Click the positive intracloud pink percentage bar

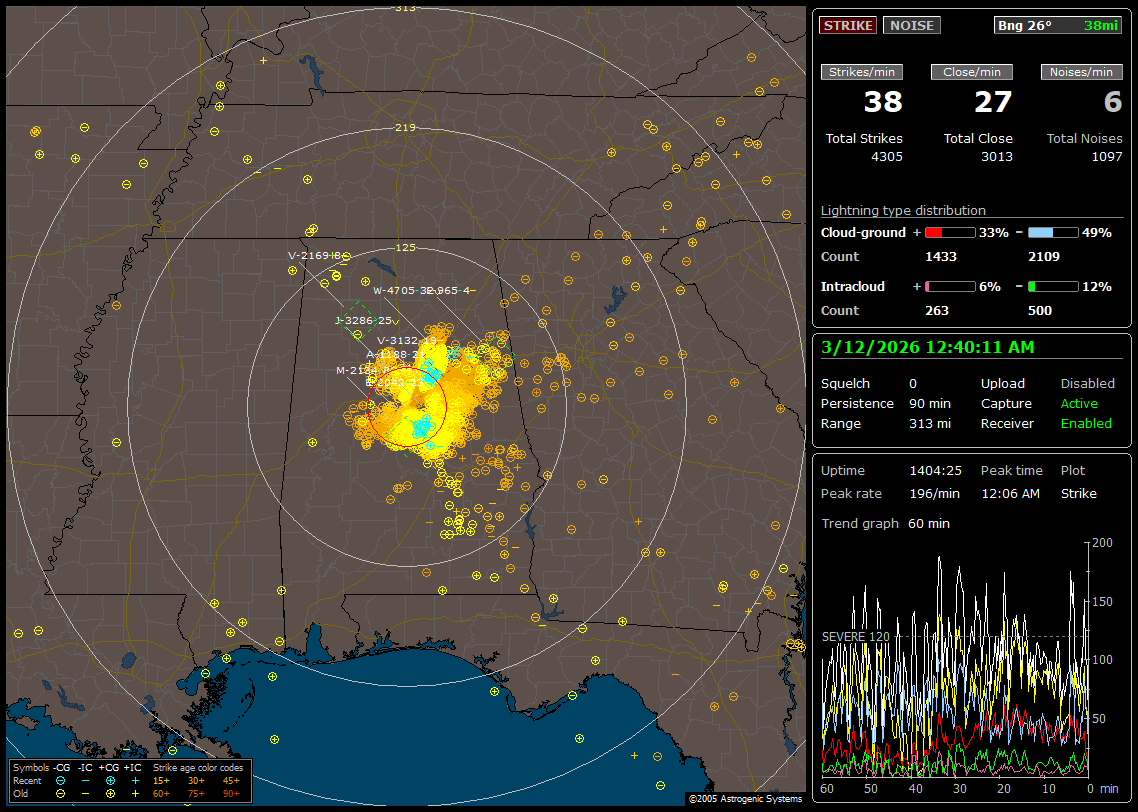(949, 286)
